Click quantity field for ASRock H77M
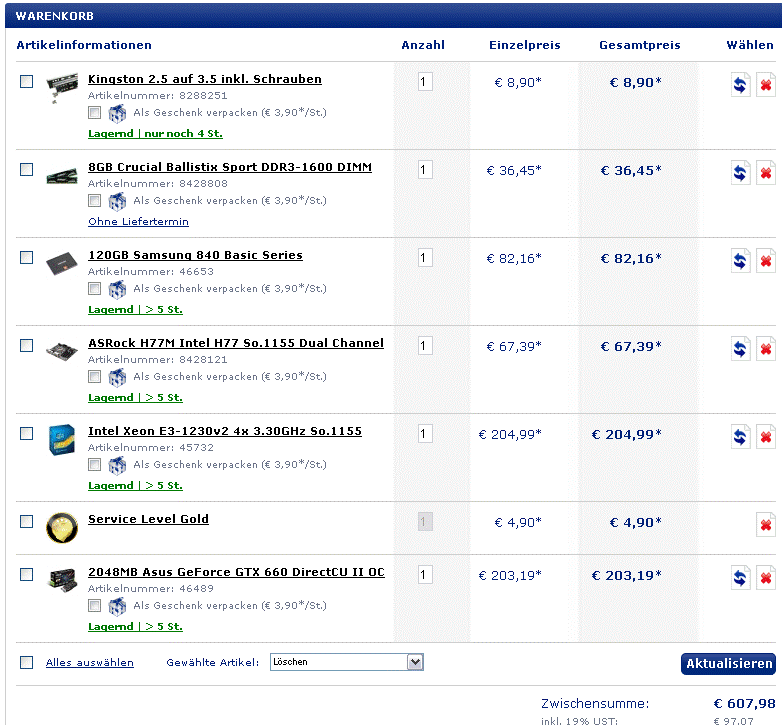This screenshot has width=782, height=725. click(425, 346)
